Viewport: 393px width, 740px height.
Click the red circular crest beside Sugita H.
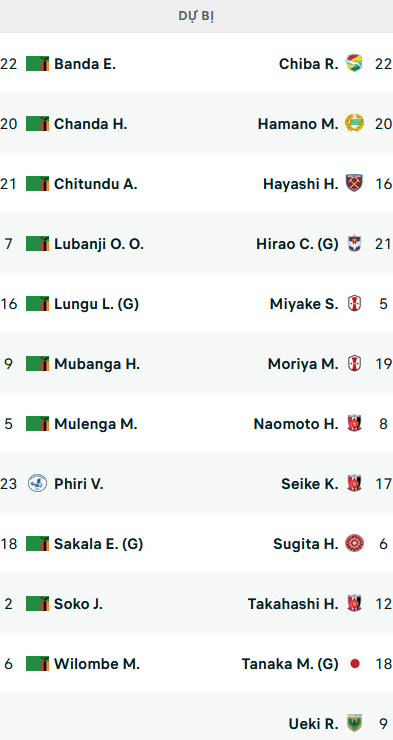(354, 544)
